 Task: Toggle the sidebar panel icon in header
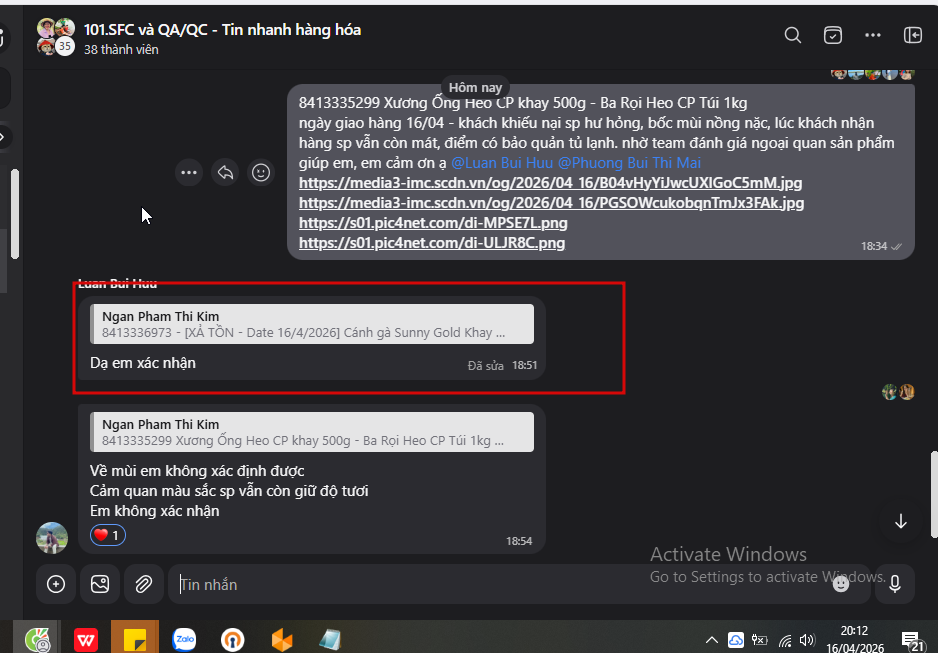(x=913, y=35)
